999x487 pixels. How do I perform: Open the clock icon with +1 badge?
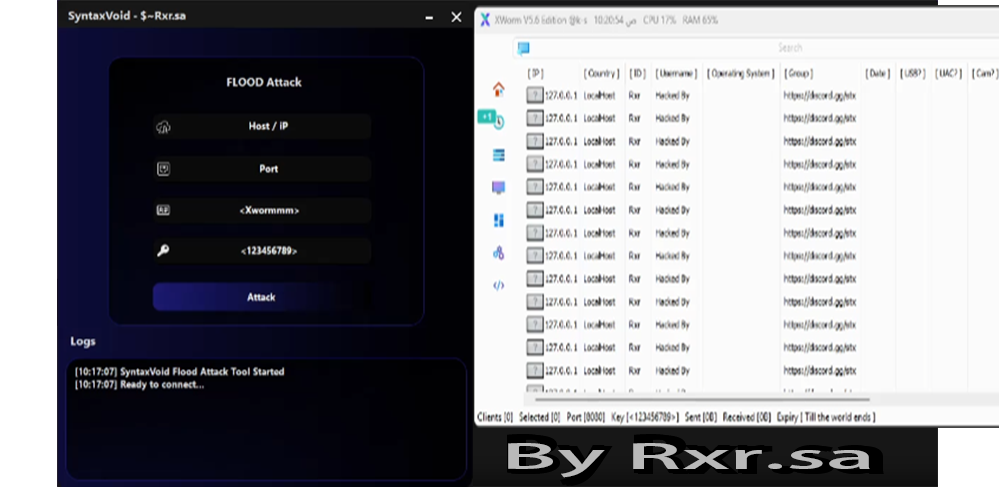tap(497, 121)
